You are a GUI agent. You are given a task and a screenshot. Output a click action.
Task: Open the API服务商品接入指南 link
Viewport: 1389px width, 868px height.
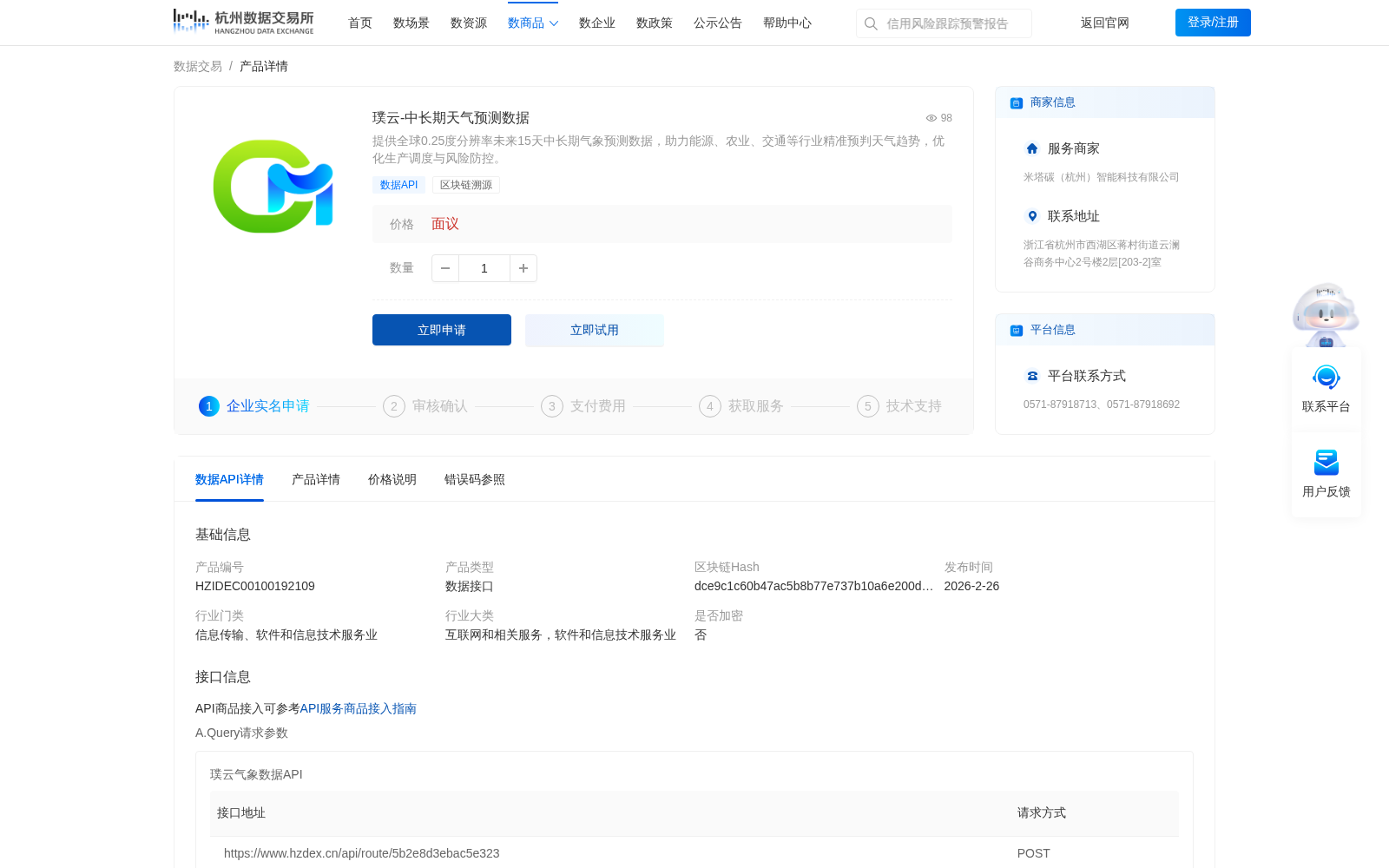point(359,709)
